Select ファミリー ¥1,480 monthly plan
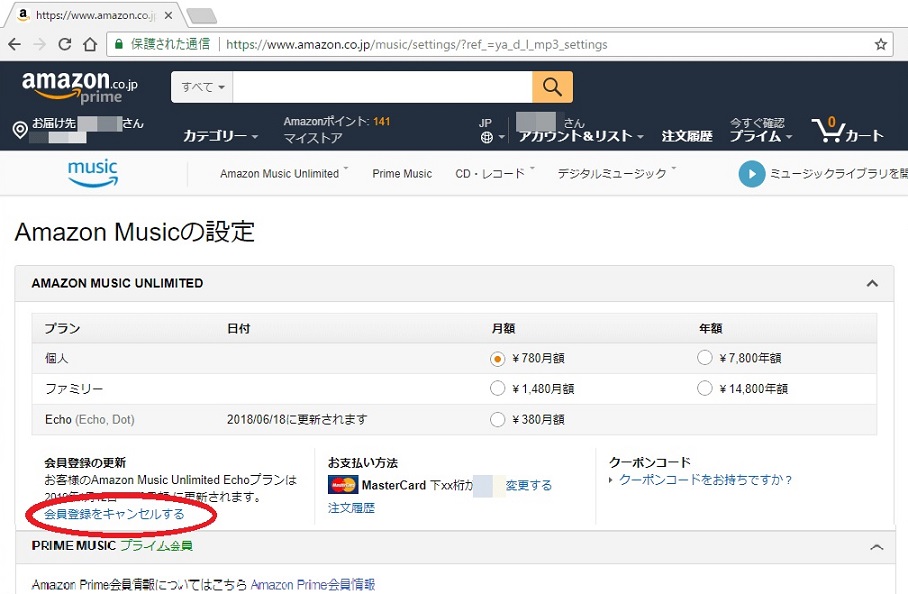This screenshot has width=908, height=594. tap(497, 388)
